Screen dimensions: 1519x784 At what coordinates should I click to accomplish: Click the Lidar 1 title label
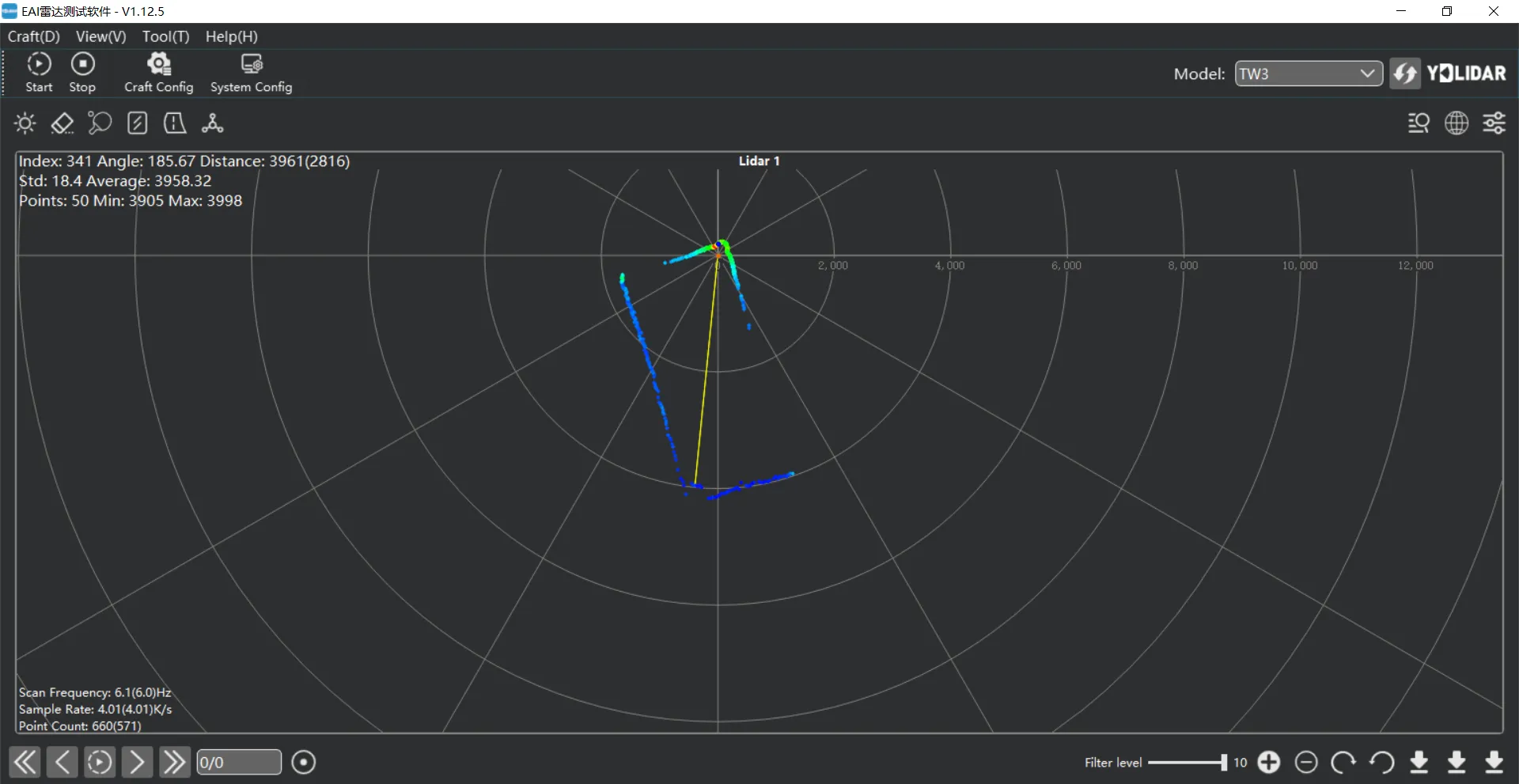[x=759, y=161]
